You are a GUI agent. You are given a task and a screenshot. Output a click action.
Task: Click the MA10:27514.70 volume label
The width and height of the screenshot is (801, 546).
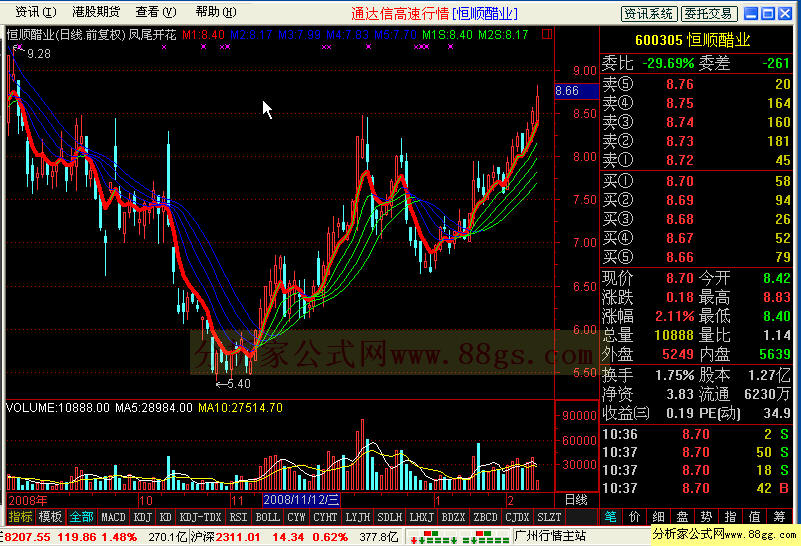240,408
